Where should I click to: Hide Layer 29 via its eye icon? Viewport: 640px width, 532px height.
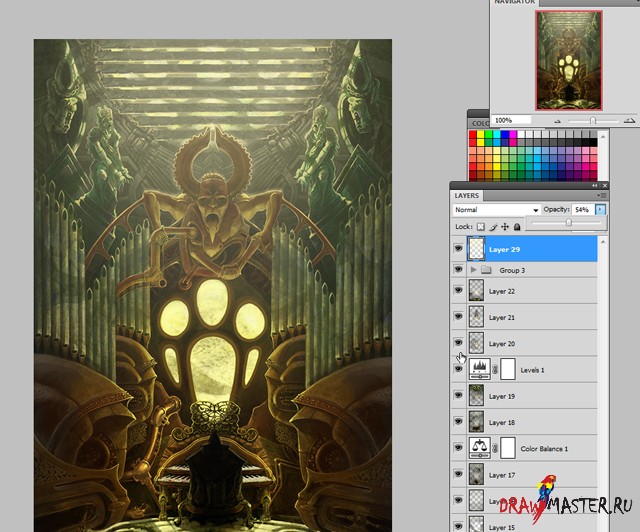(x=459, y=248)
